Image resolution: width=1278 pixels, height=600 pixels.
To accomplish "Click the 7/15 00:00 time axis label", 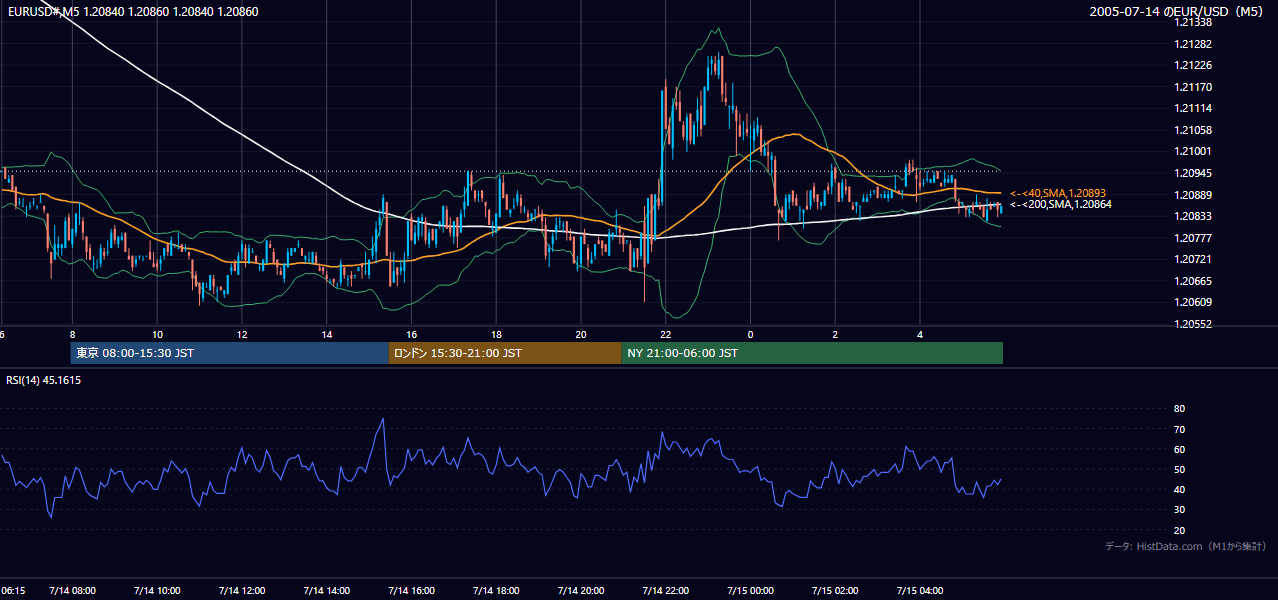I will tap(750, 591).
